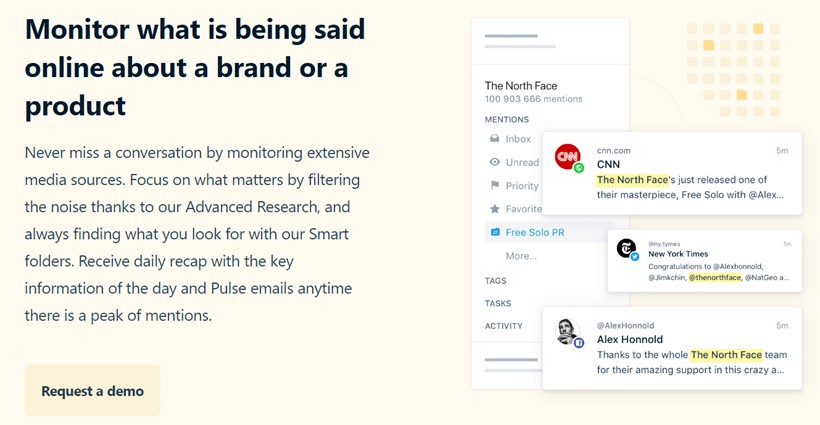The width and height of the screenshot is (820, 425).
Task: Click the Priority flag icon
Action: point(494,186)
